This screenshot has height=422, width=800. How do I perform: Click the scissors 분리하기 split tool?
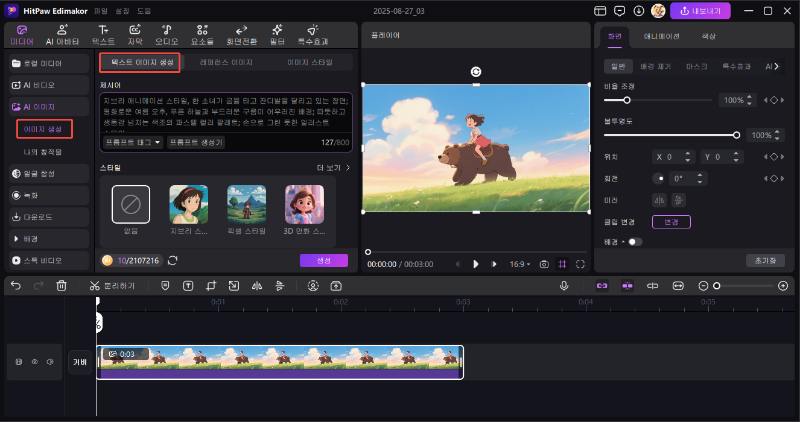coord(112,286)
